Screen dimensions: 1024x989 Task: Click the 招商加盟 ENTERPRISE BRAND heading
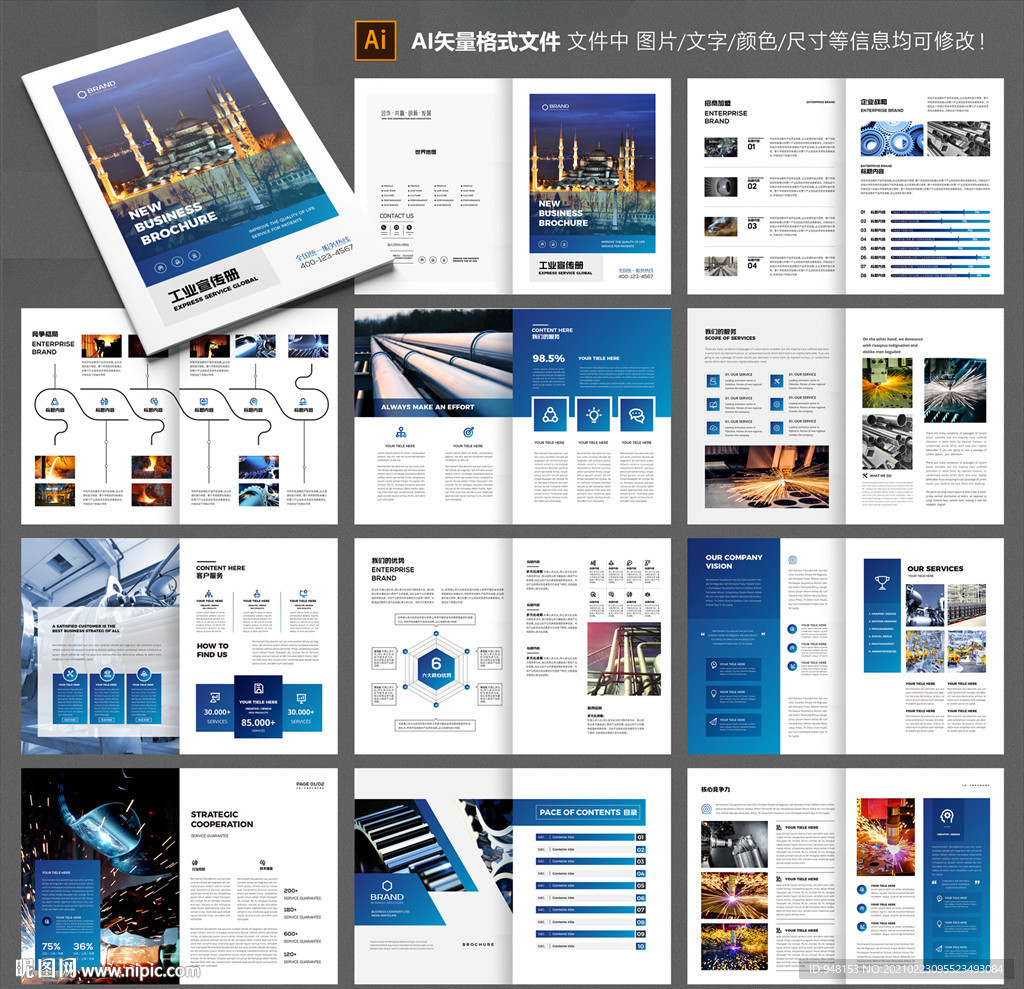coord(726,112)
